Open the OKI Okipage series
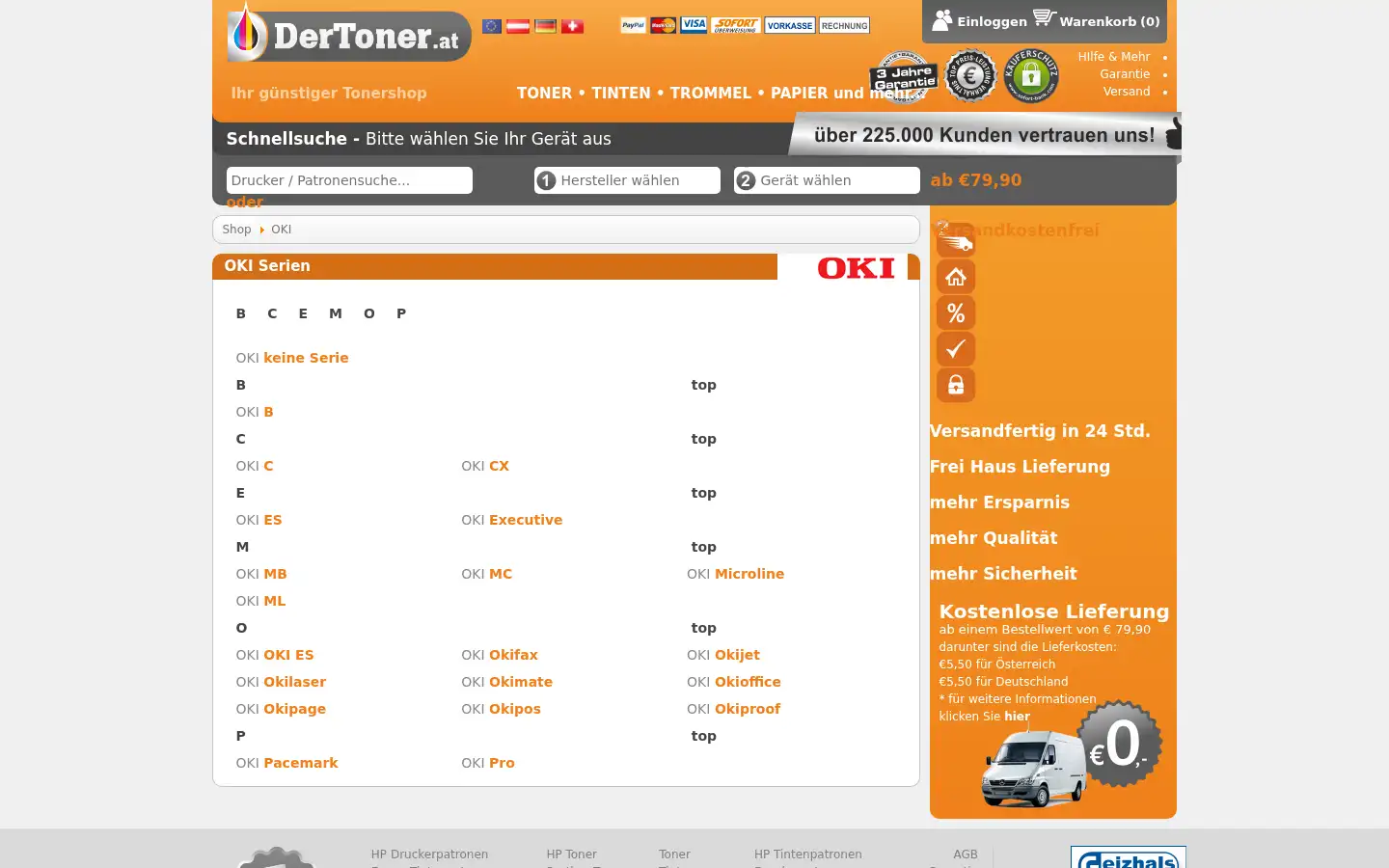1389x868 pixels. [281, 709]
